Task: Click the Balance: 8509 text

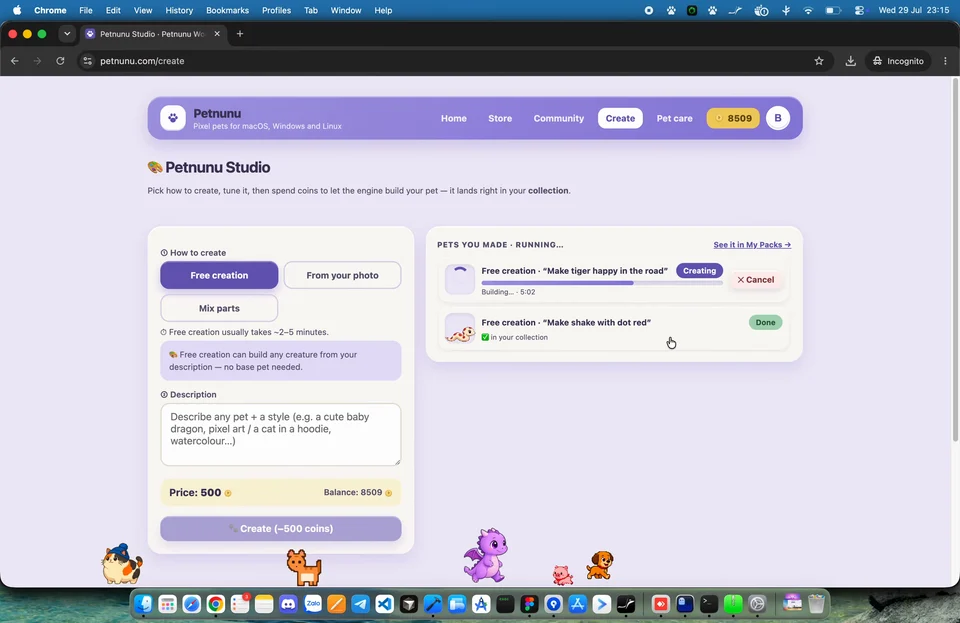Action: pos(353,493)
